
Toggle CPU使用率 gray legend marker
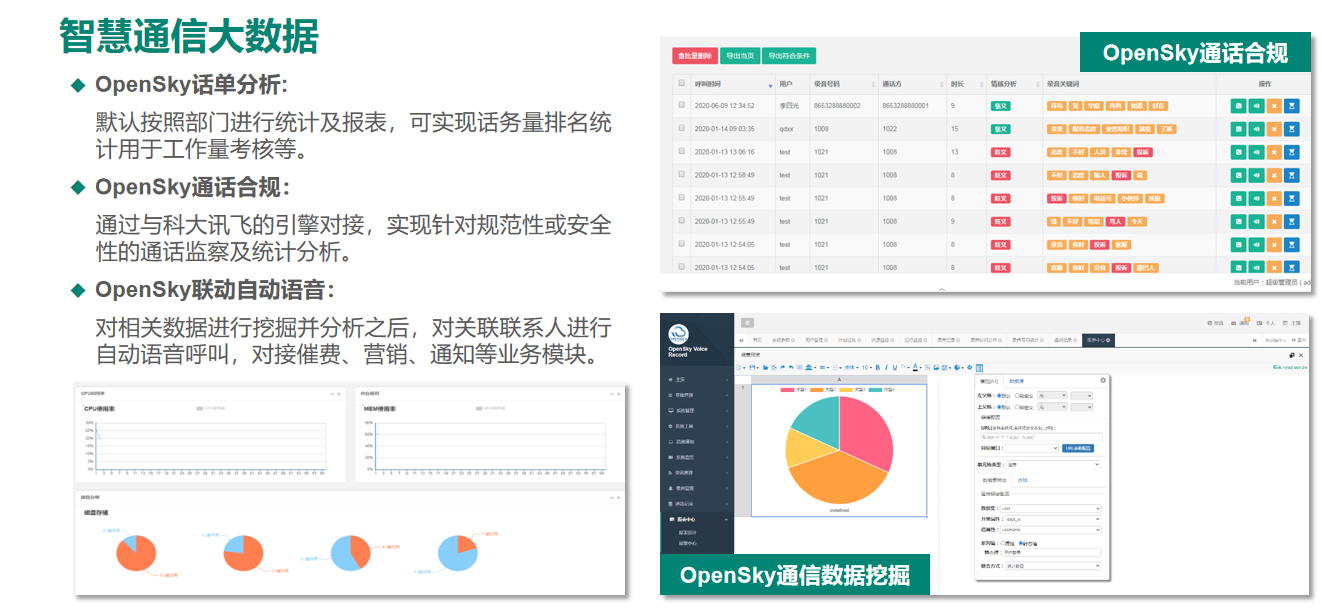pos(200,408)
